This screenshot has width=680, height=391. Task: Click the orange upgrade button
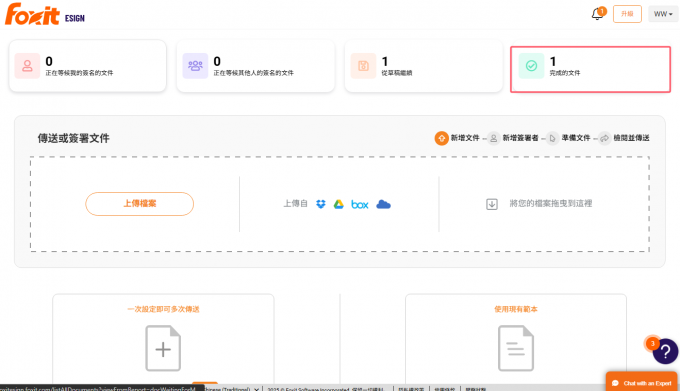click(x=627, y=14)
